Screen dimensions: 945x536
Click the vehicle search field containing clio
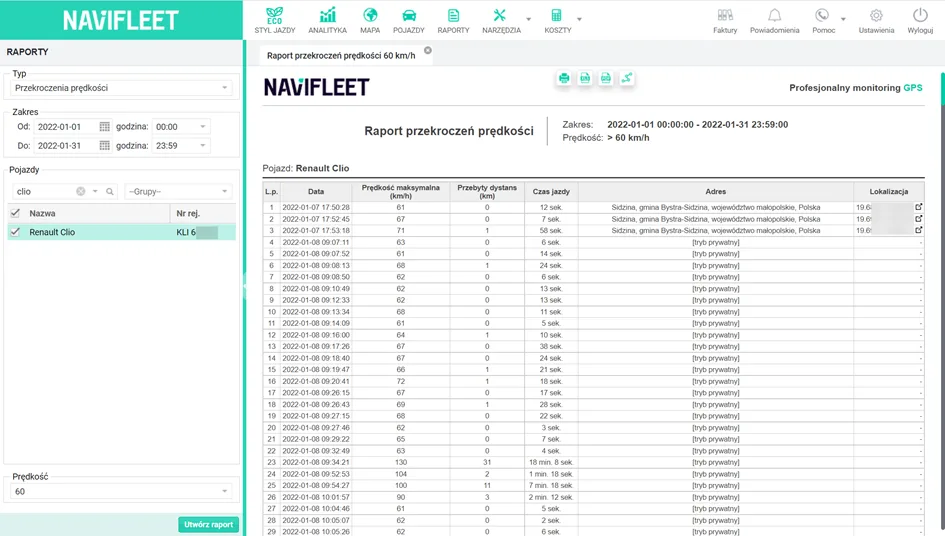click(45, 191)
